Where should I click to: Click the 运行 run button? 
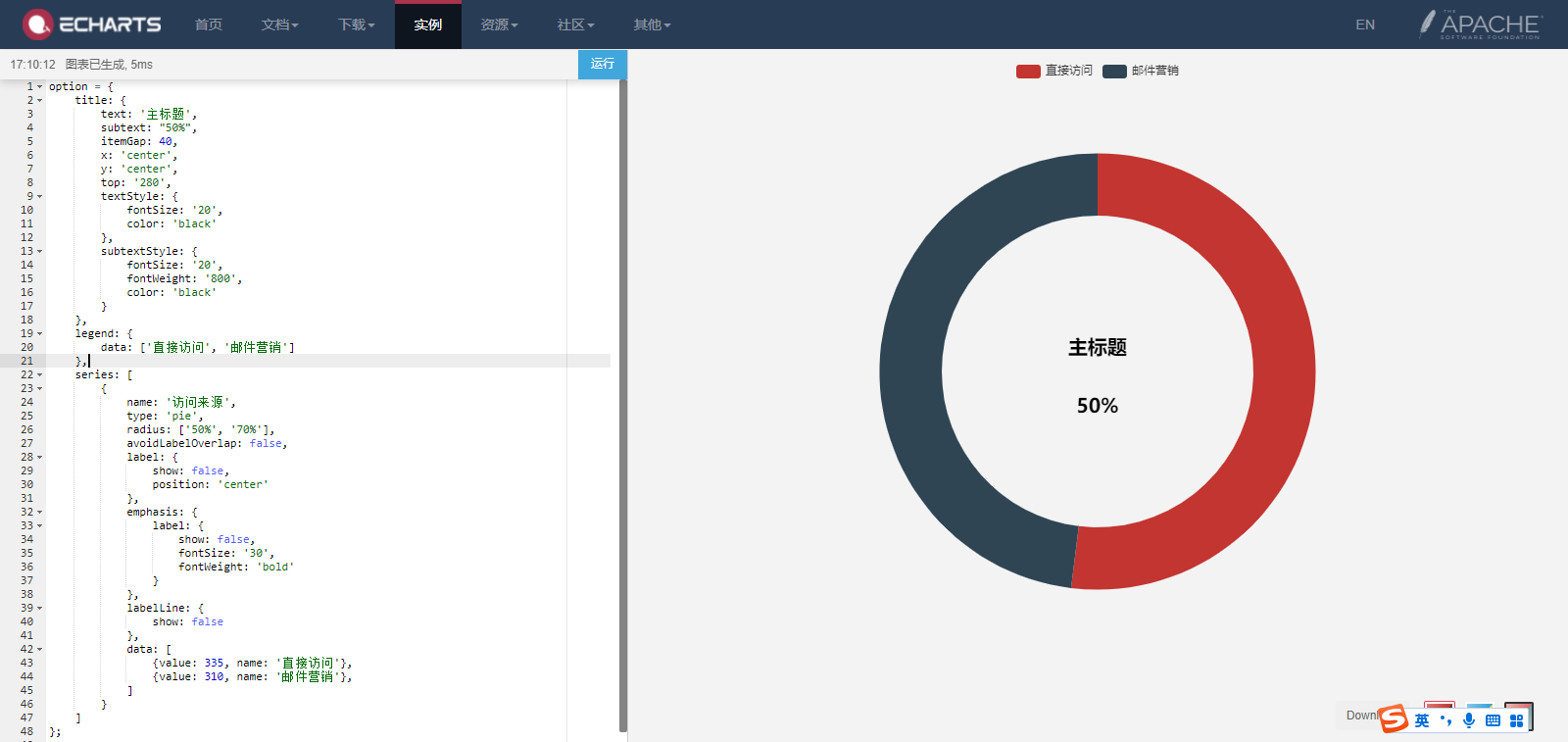603,64
